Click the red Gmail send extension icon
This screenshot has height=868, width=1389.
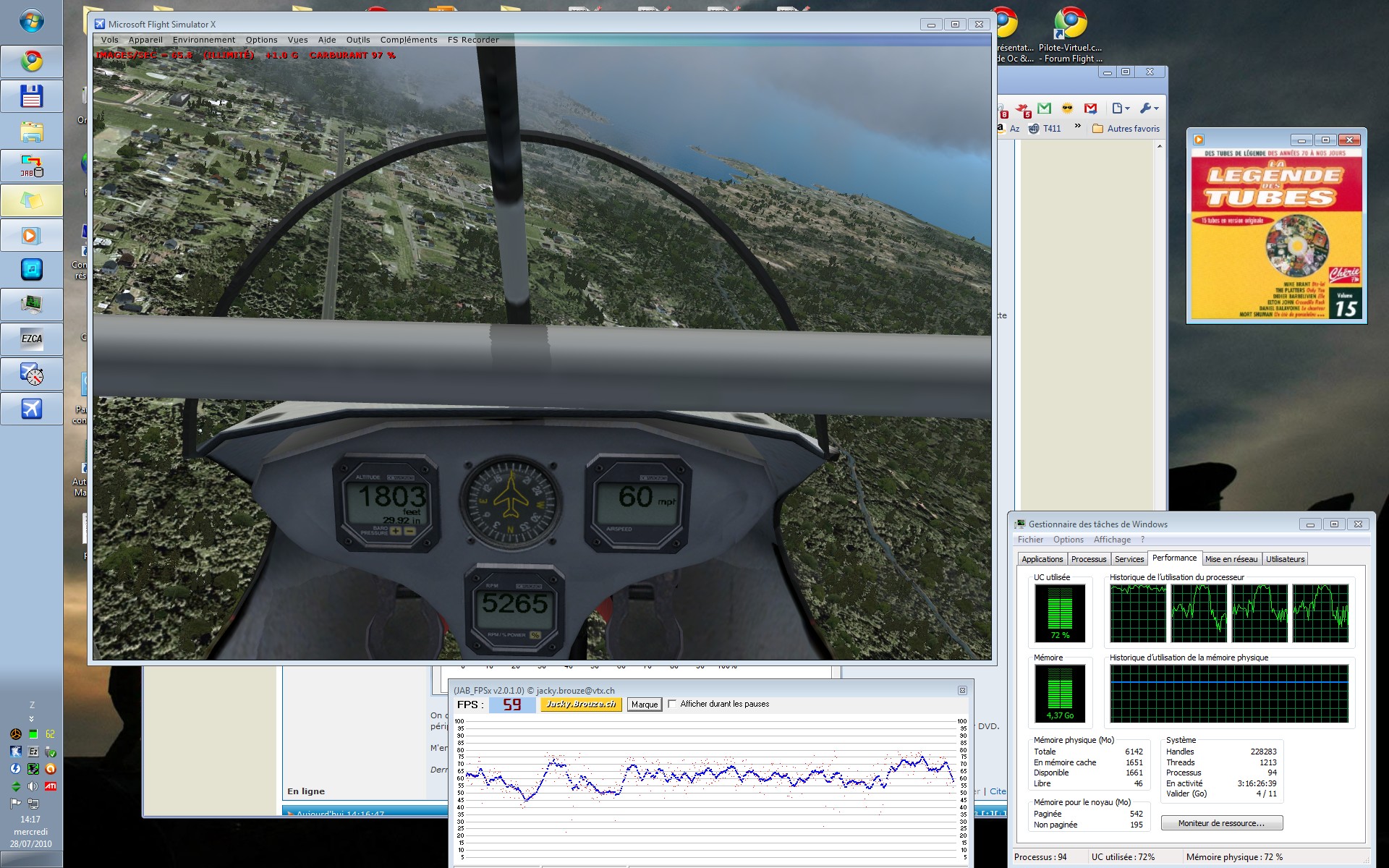[1090, 109]
